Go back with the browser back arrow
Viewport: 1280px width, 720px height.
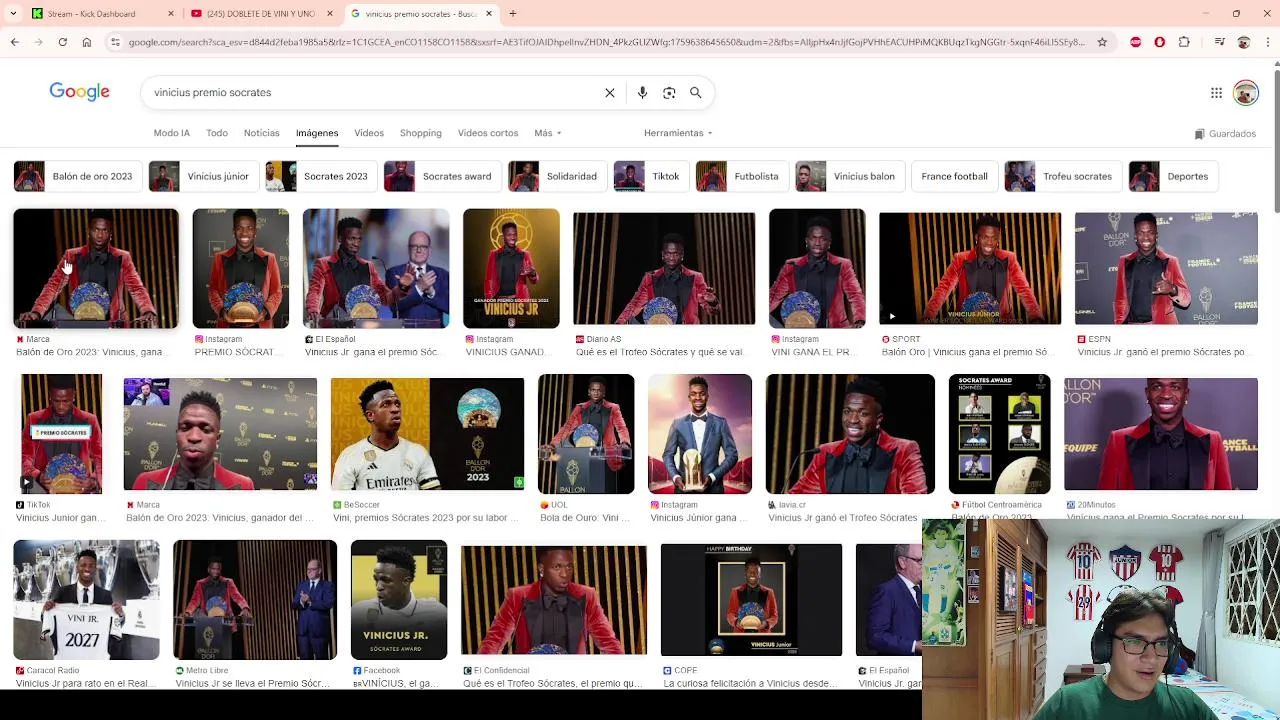(14, 42)
